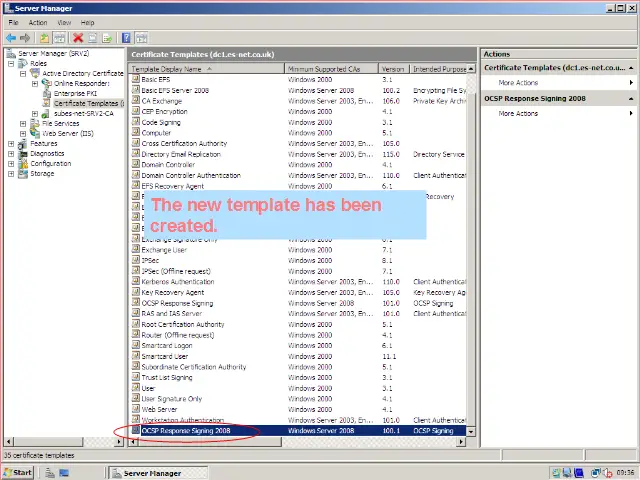Click the Properties icon in toolbar
Screen dimensions: 640x480
[93, 38]
